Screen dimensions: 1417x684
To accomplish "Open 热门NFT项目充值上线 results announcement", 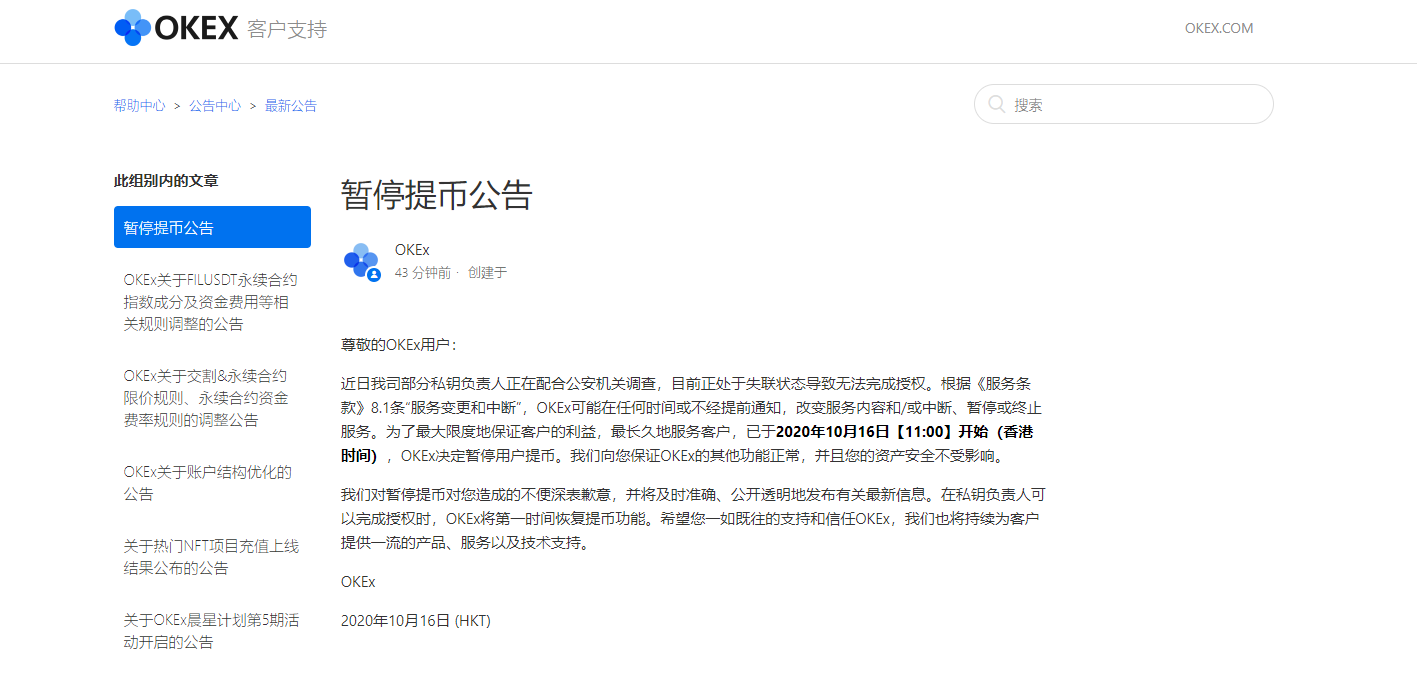I will pyautogui.click(x=212, y=557).
